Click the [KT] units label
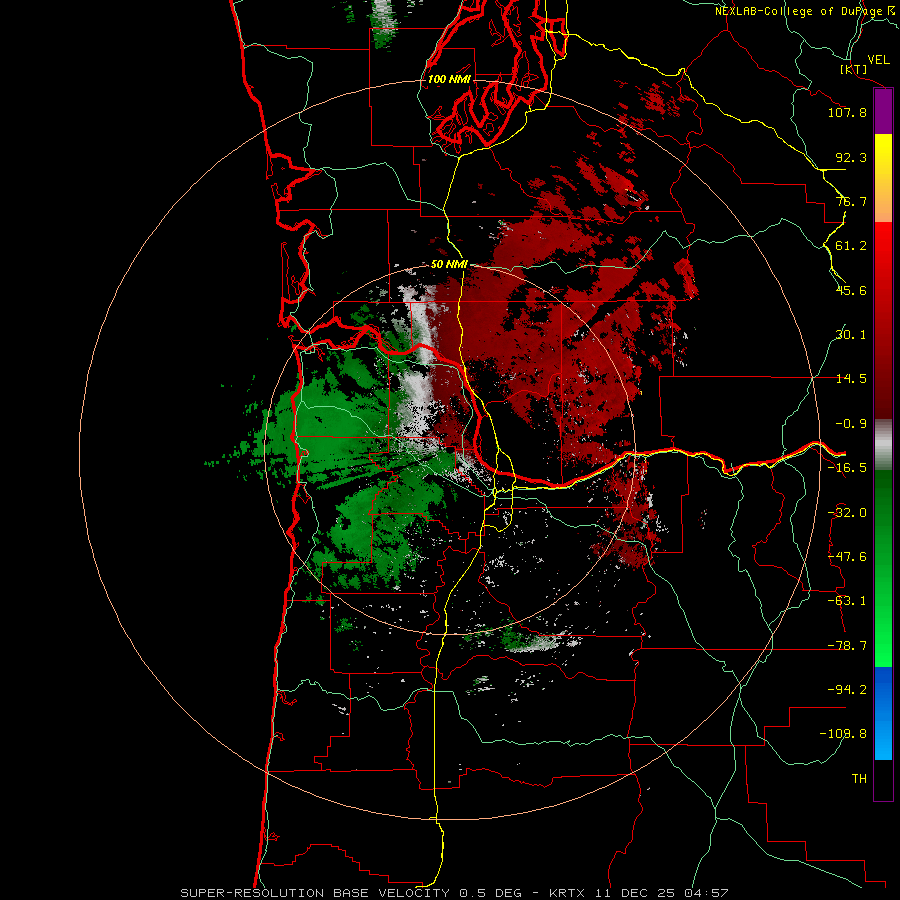 tap(854, 69)
